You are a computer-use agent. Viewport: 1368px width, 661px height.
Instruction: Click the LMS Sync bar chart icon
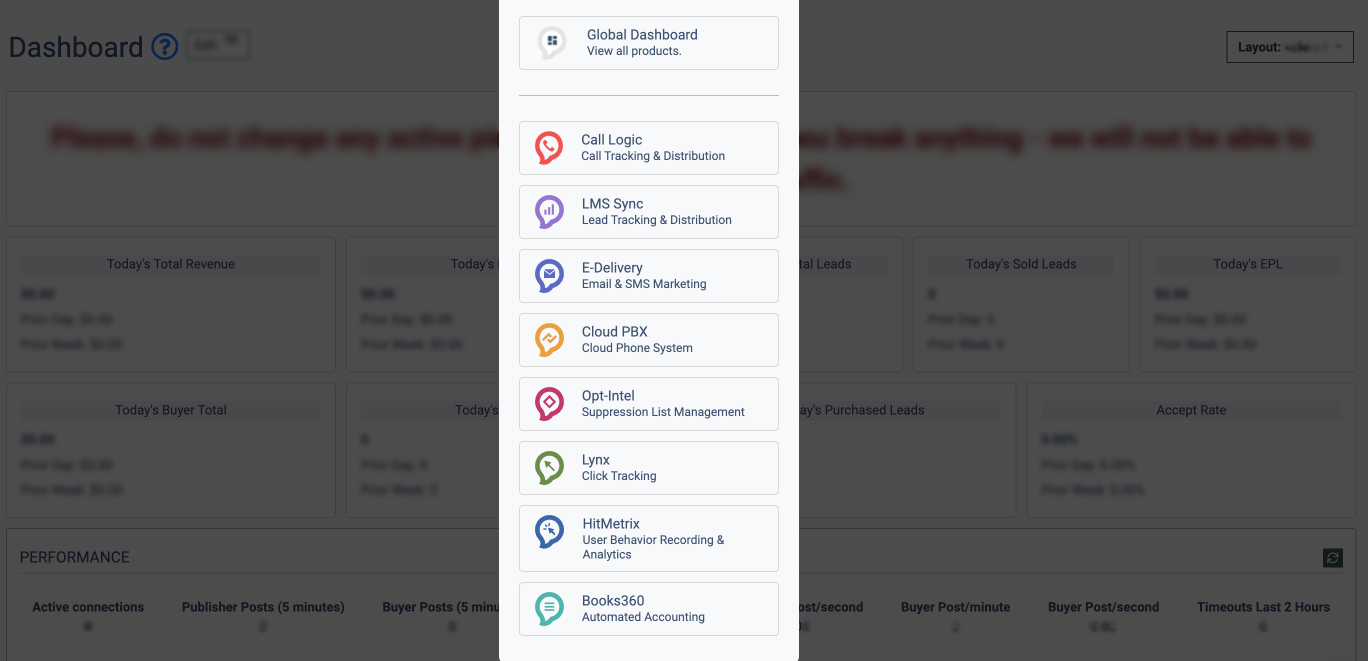(549, 212)
